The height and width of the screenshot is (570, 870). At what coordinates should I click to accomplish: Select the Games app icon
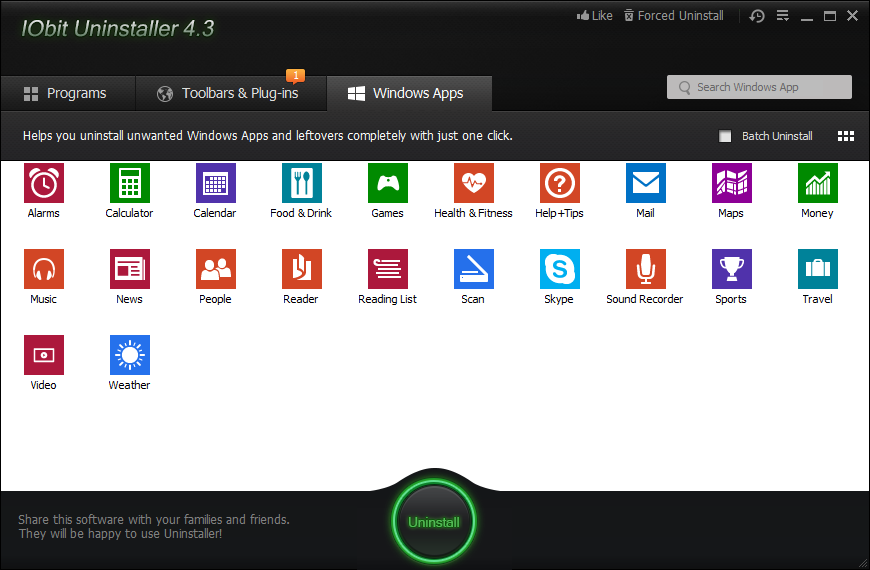click(388, 183)
